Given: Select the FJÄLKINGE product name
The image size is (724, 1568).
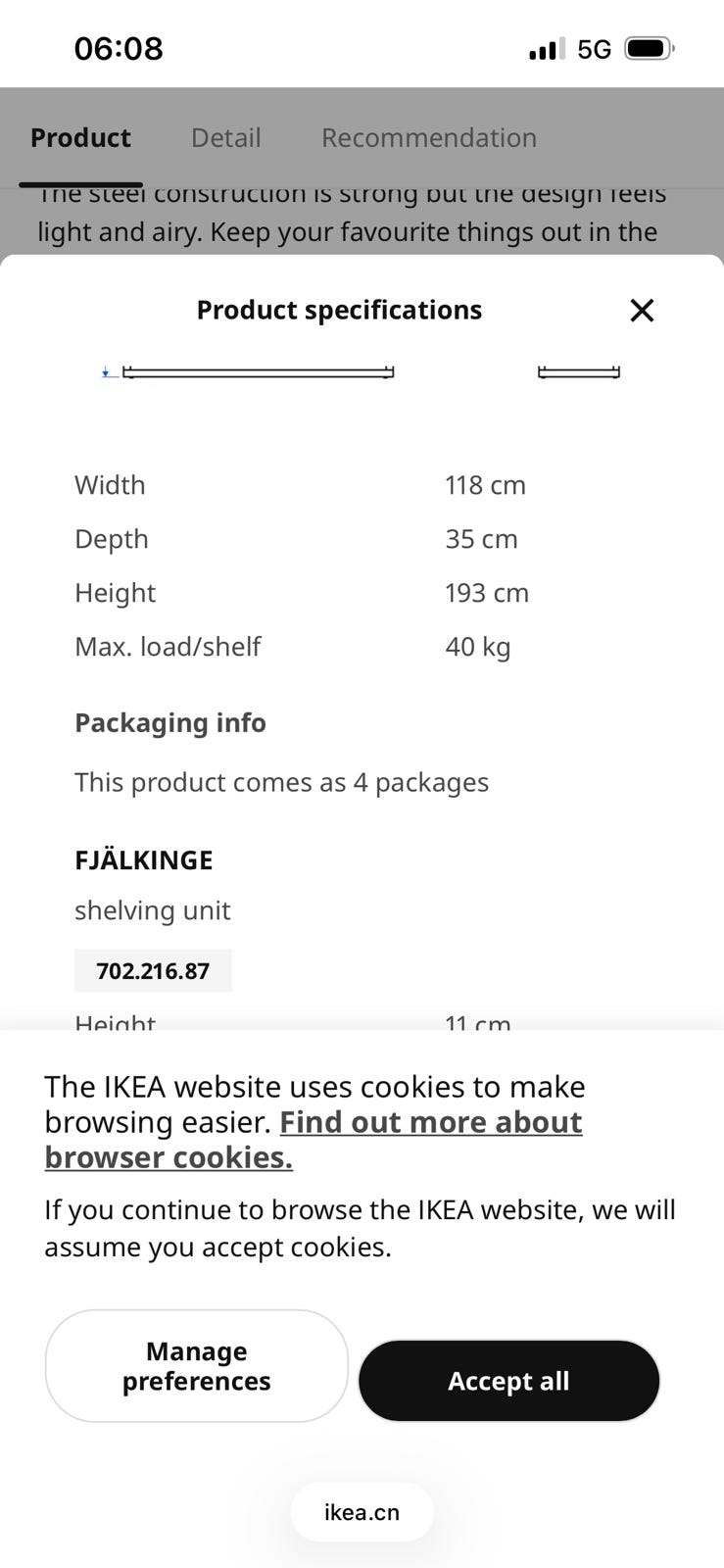Looking at the screenshot, I should pos(144,860).
